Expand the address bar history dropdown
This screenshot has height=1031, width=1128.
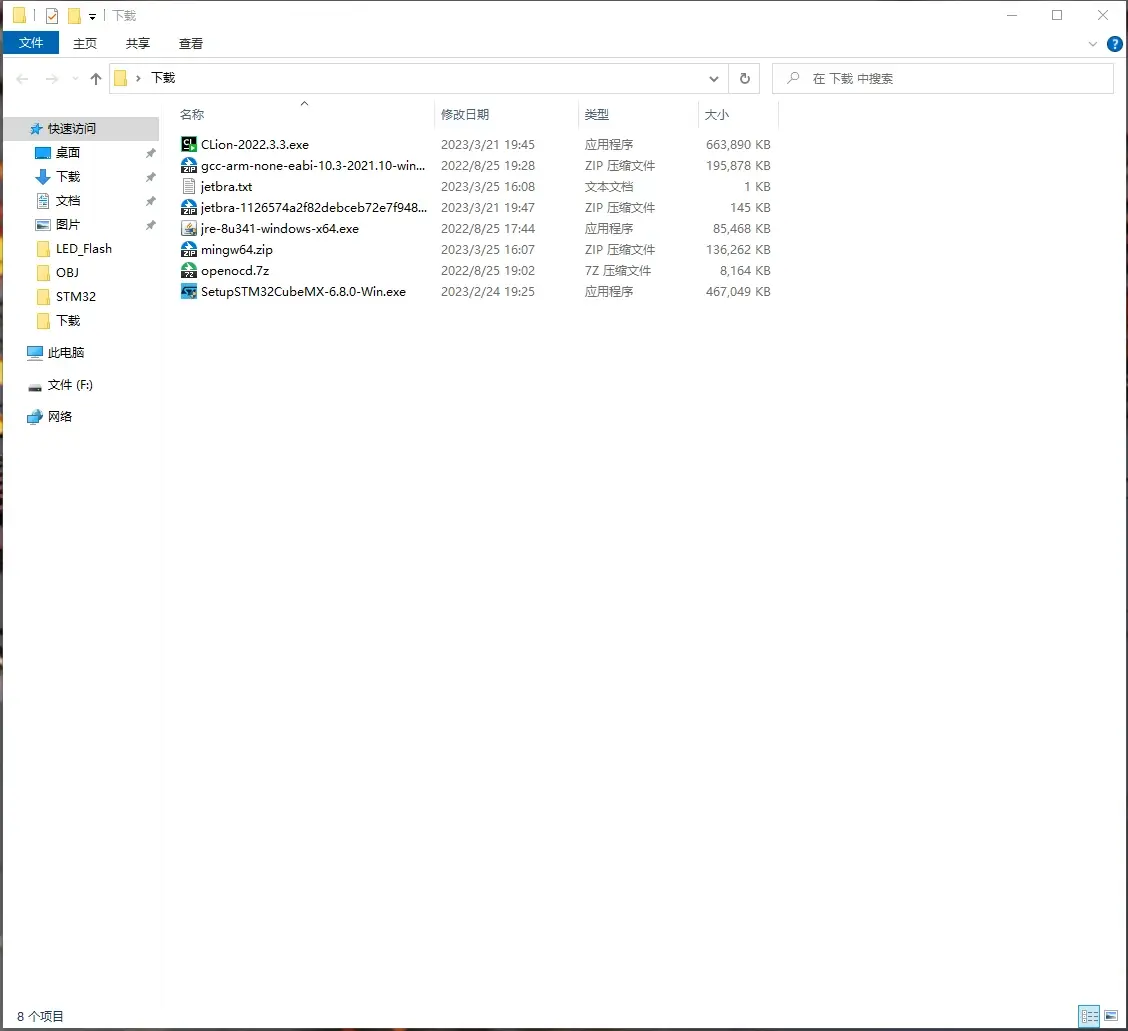(714, 78)
